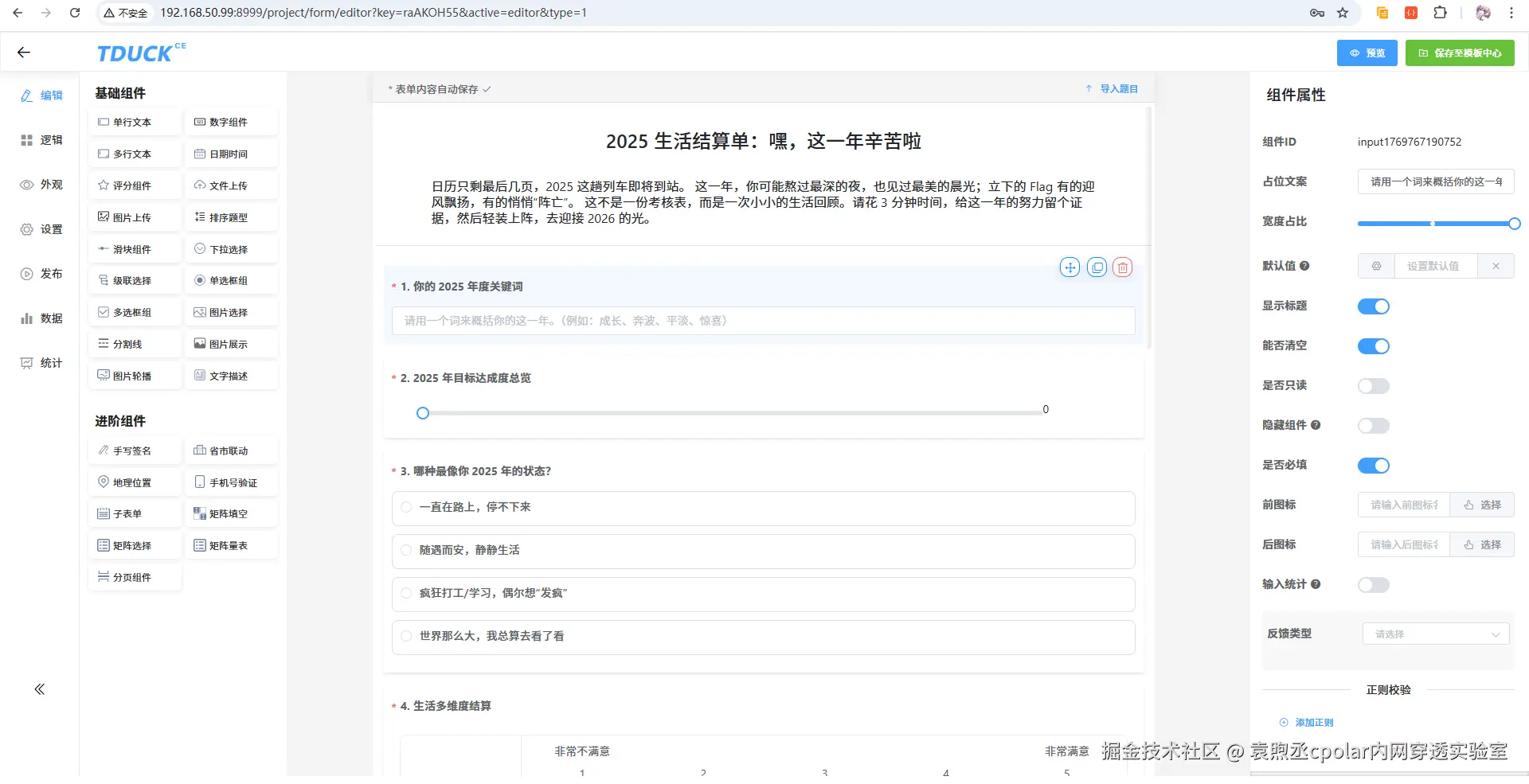This screenshot has height=784, width=1529.
Task: Open the 逻辑 tab in sidebar
Action: 41,140
